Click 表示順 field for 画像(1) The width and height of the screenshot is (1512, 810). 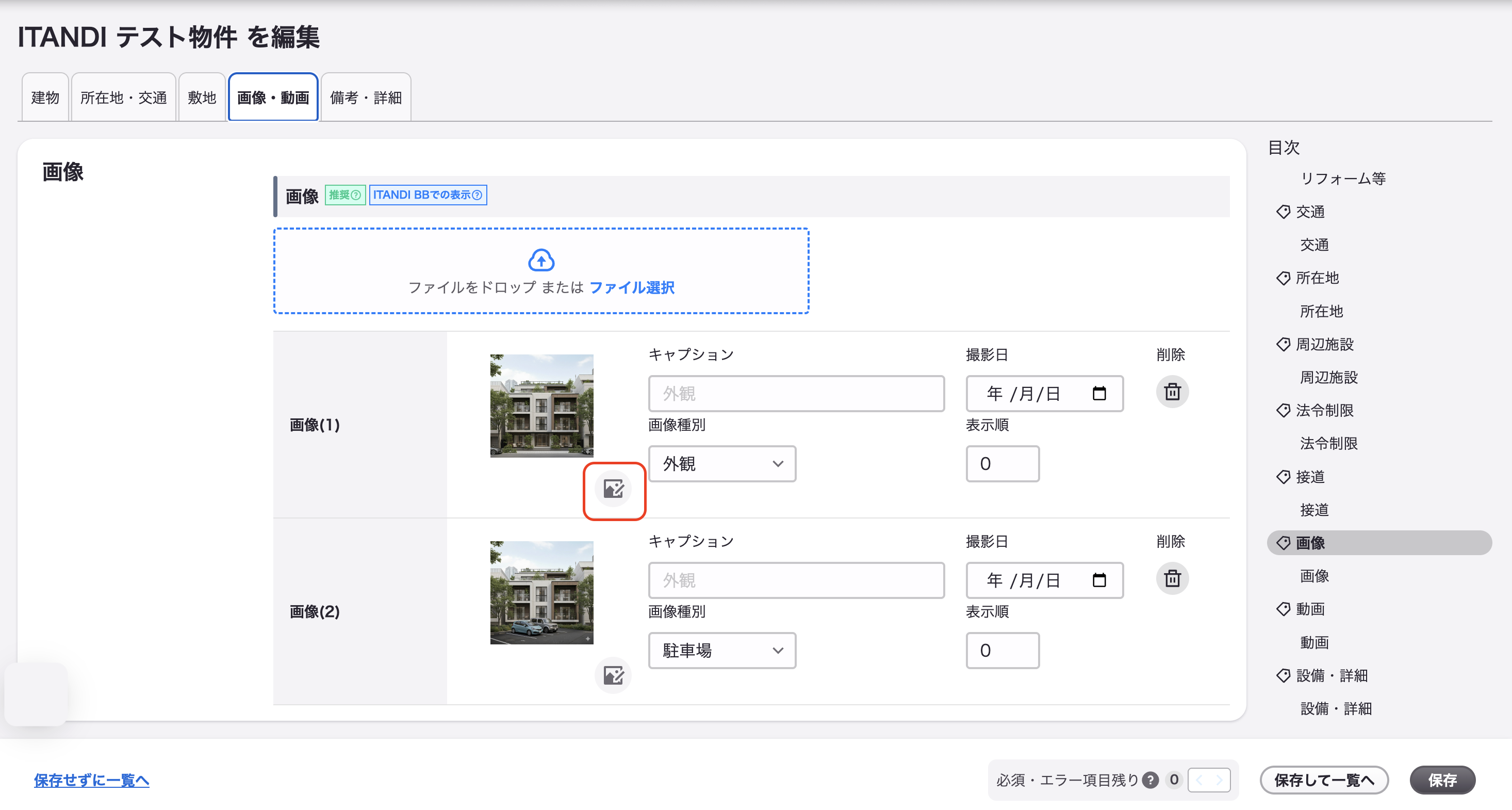coord(1002,464)
